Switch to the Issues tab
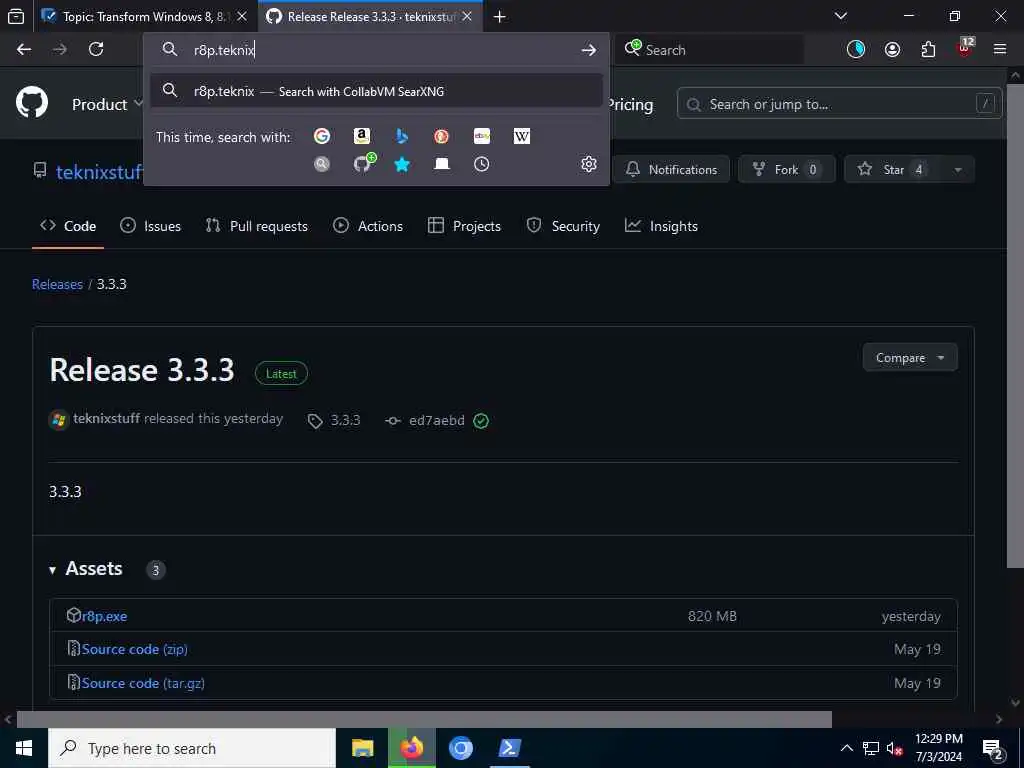The image size is (1024, 768). (x=151, y=226)
